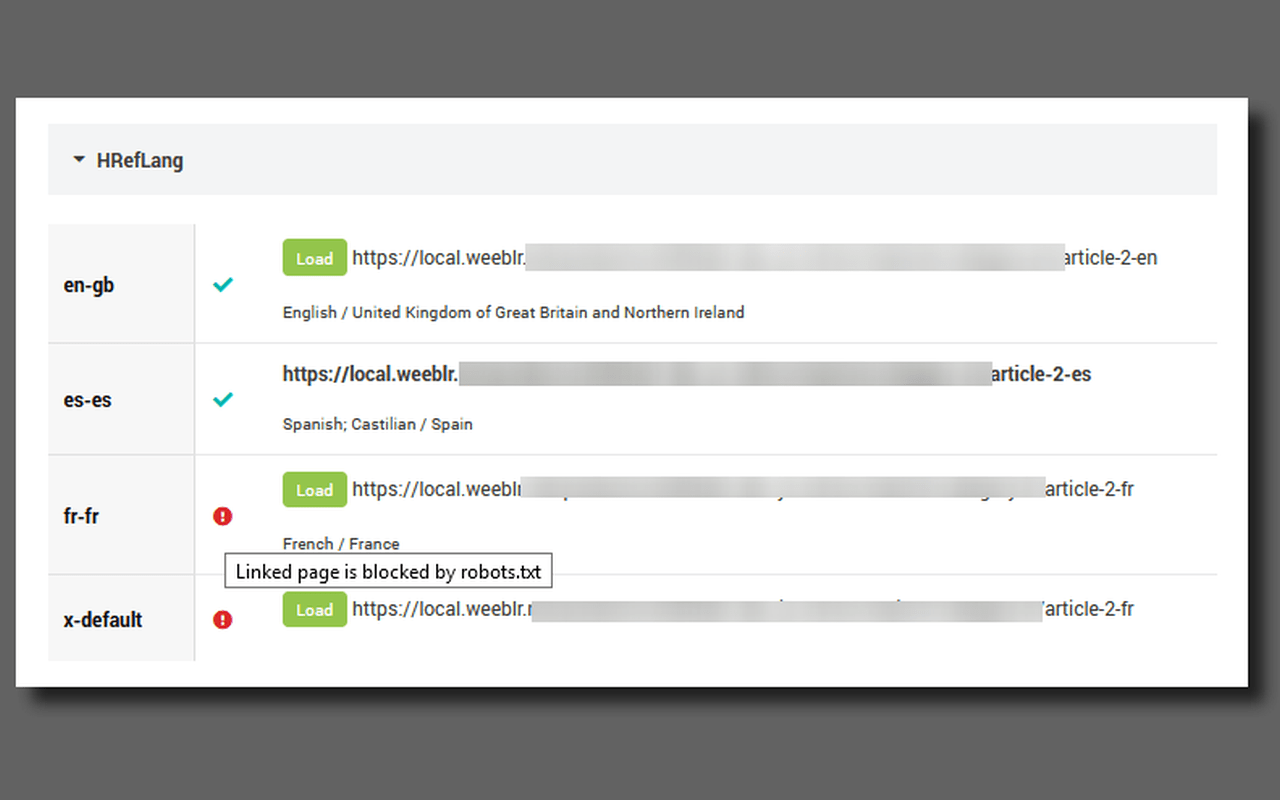
Task: Open the es-es URL ending in article-2-es
Action: [687, 375]
